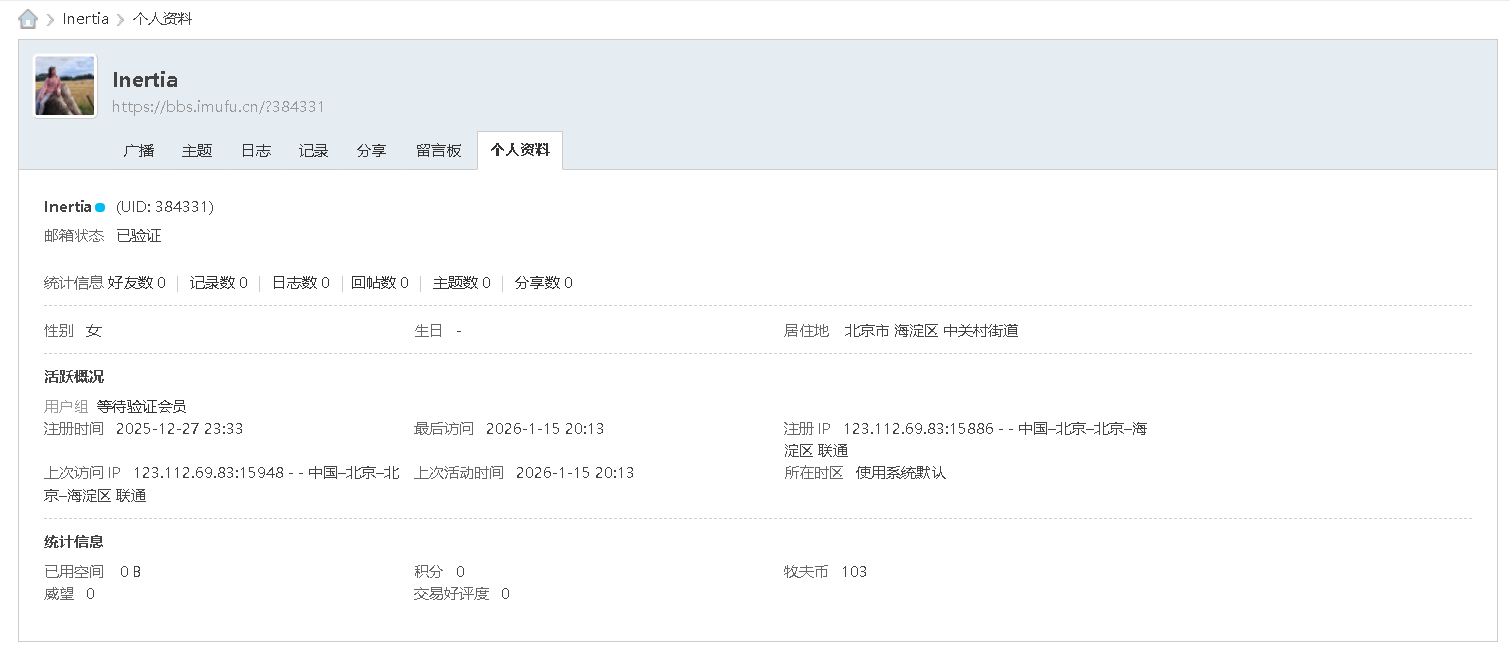Select the 分享 tab
Screen dimensions: 1510x653
371,149
